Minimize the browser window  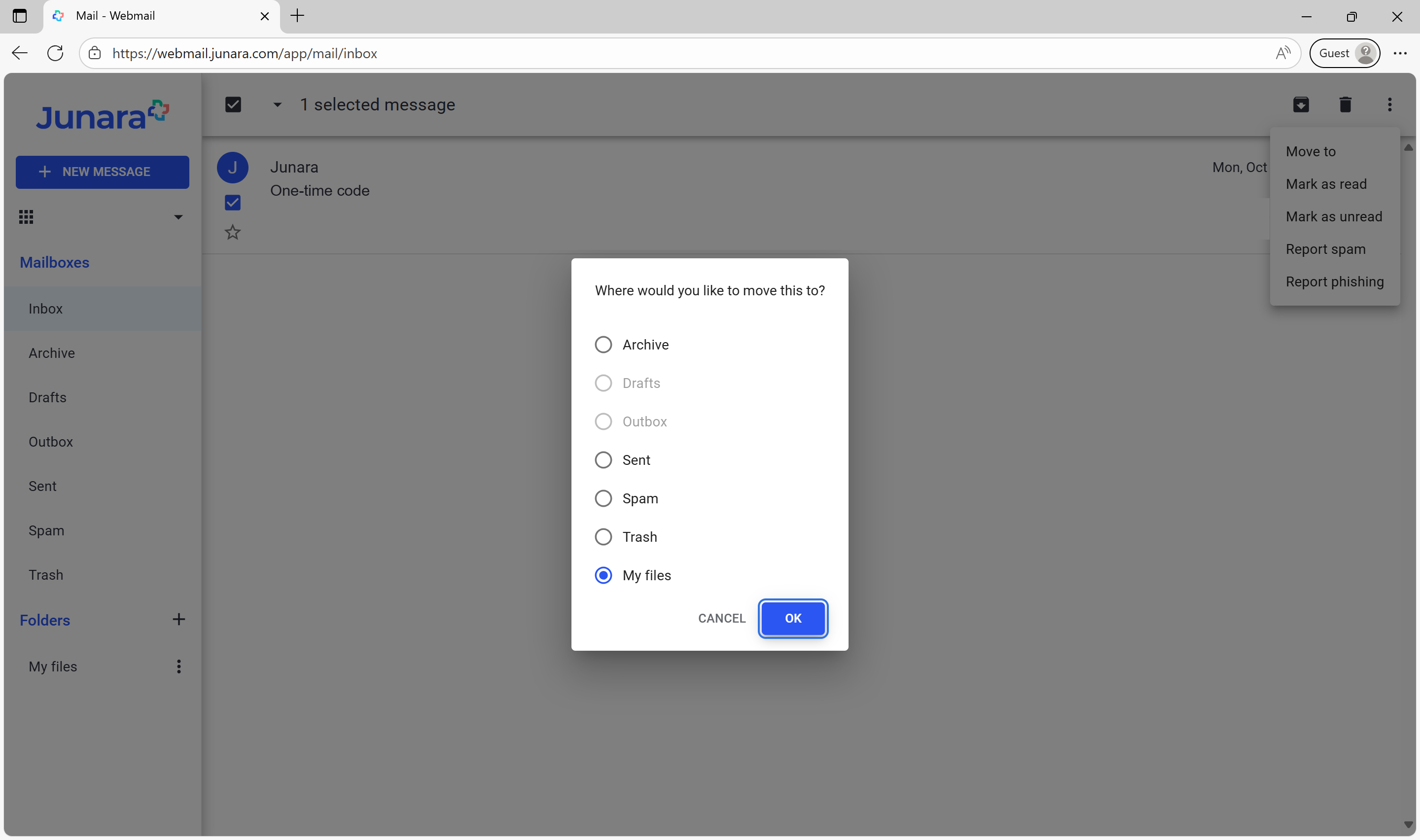tap(1306, 16)
